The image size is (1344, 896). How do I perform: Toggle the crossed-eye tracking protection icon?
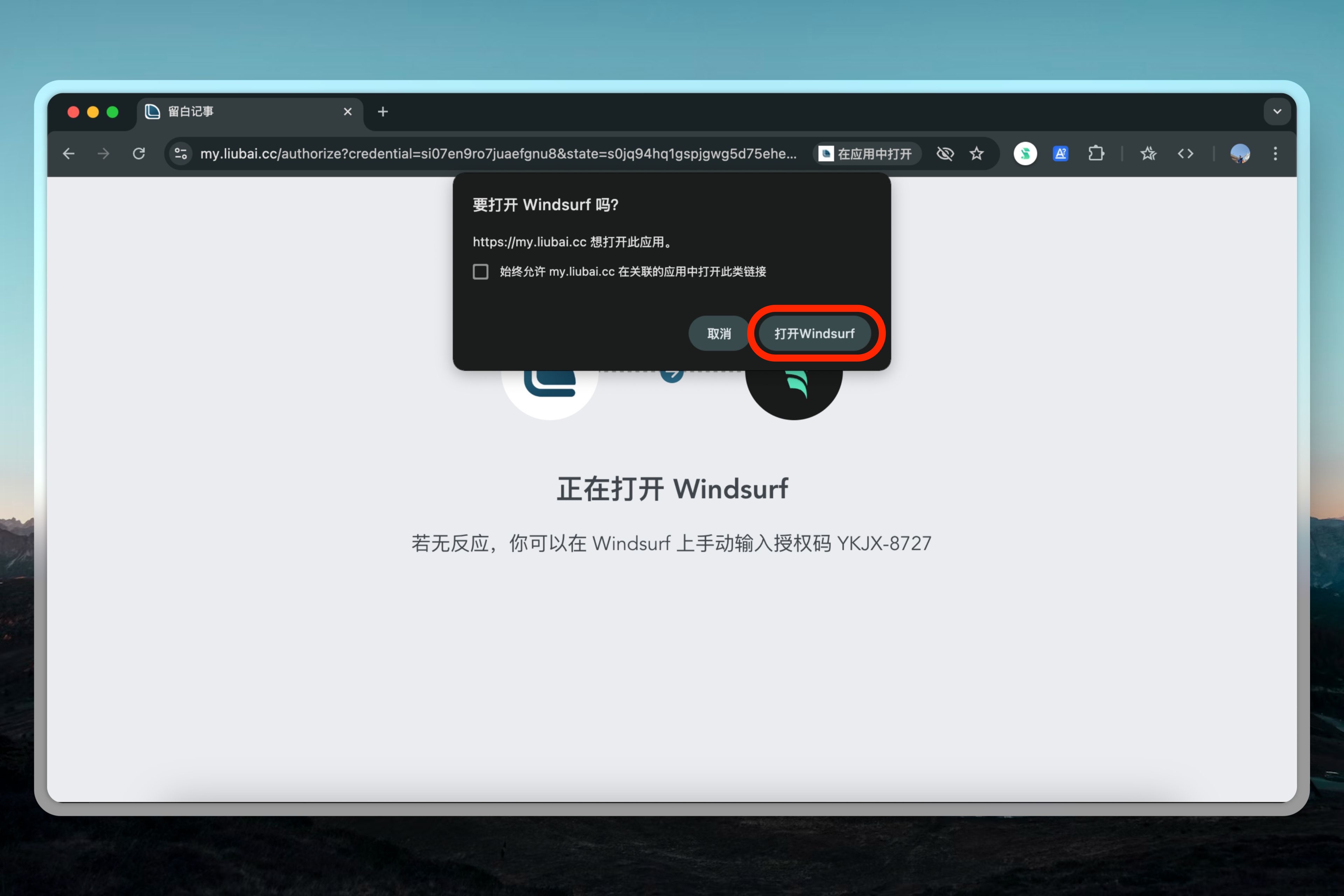945,154
